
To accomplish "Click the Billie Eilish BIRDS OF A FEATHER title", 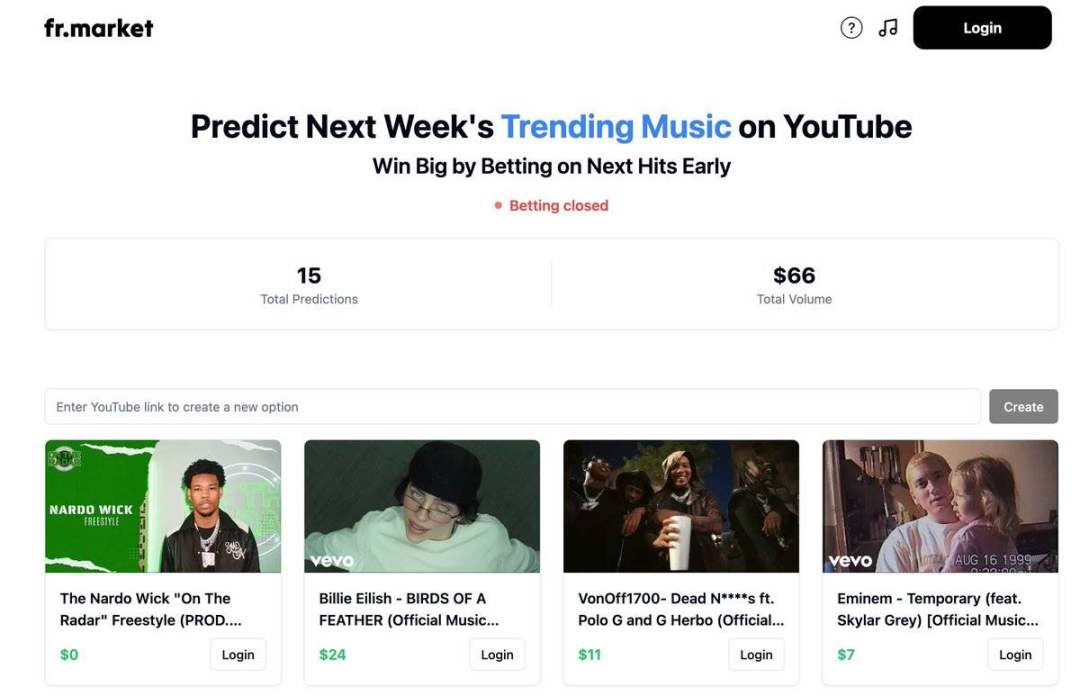I will (409, 609).
